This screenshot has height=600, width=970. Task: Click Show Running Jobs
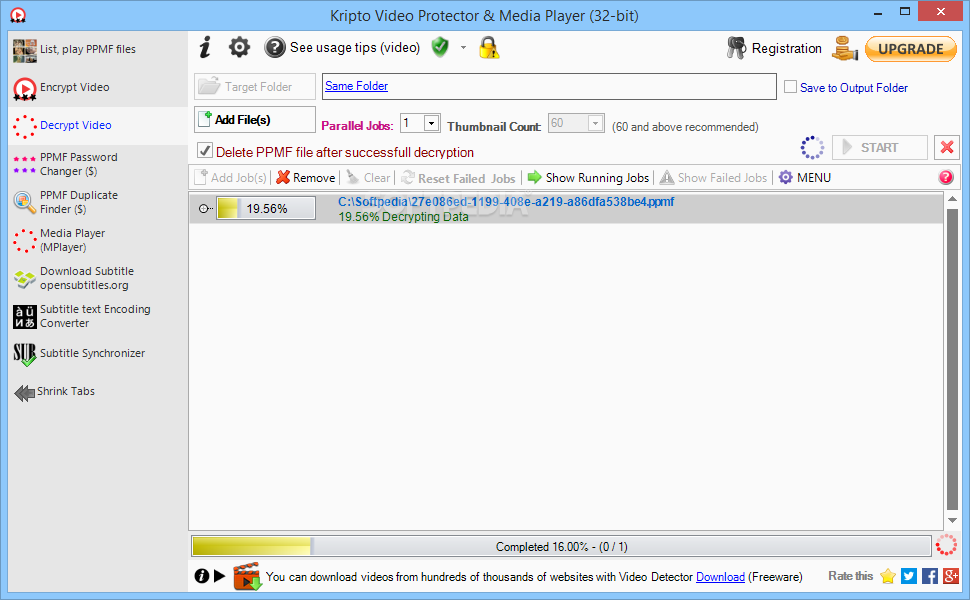tap(588, 178)
